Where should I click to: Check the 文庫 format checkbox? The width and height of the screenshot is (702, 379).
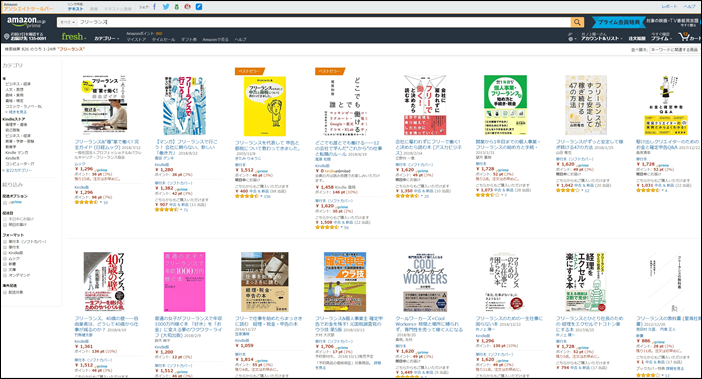point(5,270)
